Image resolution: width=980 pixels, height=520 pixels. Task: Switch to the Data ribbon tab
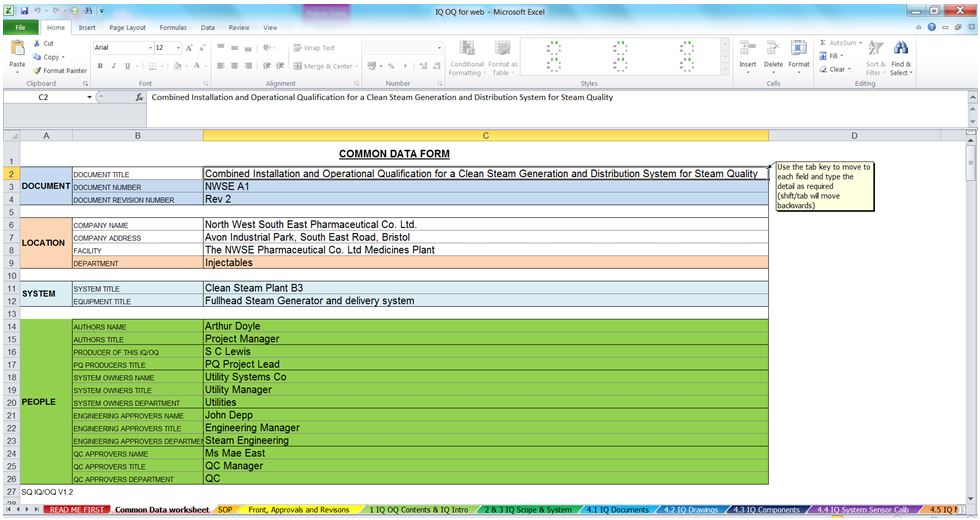pos(208,28)
